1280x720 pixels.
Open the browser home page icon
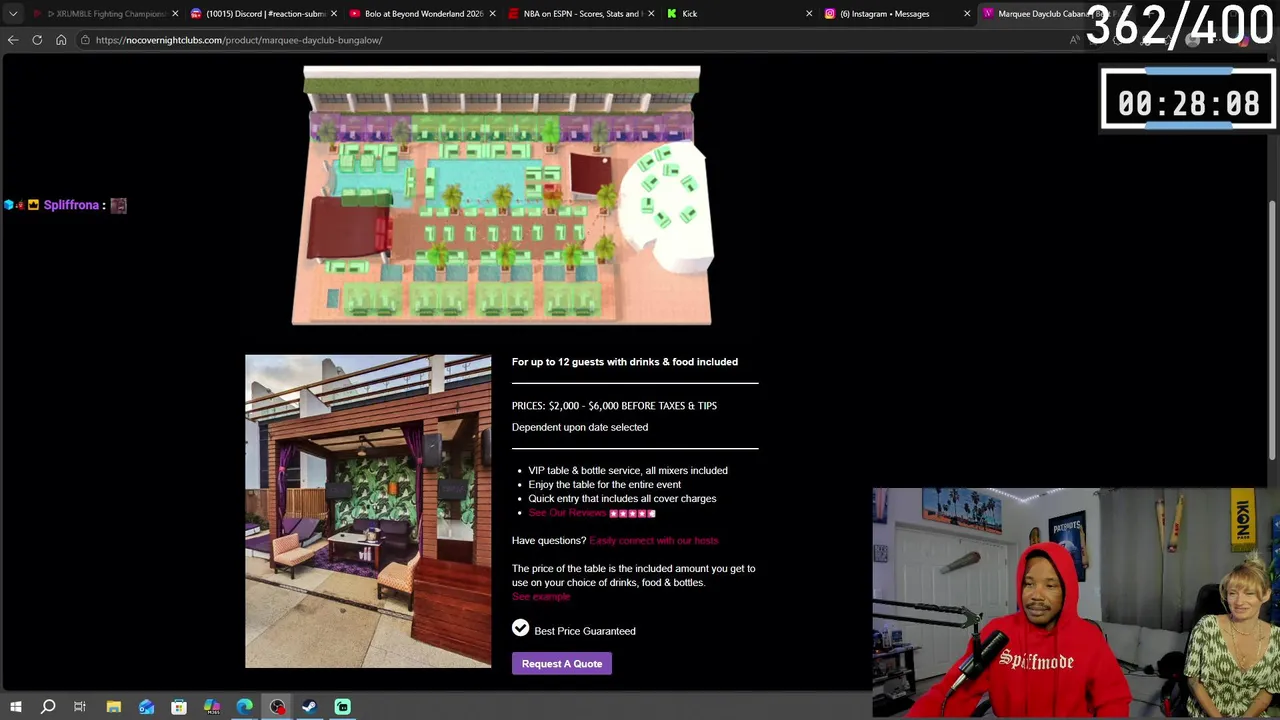[61, 40]
